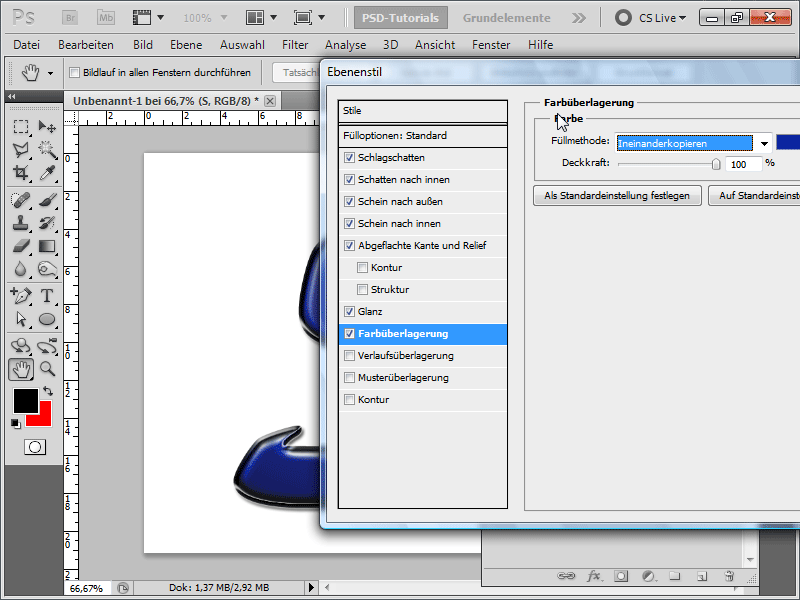
Task: Select the Path Selection tool
Action: pos(20,319)
